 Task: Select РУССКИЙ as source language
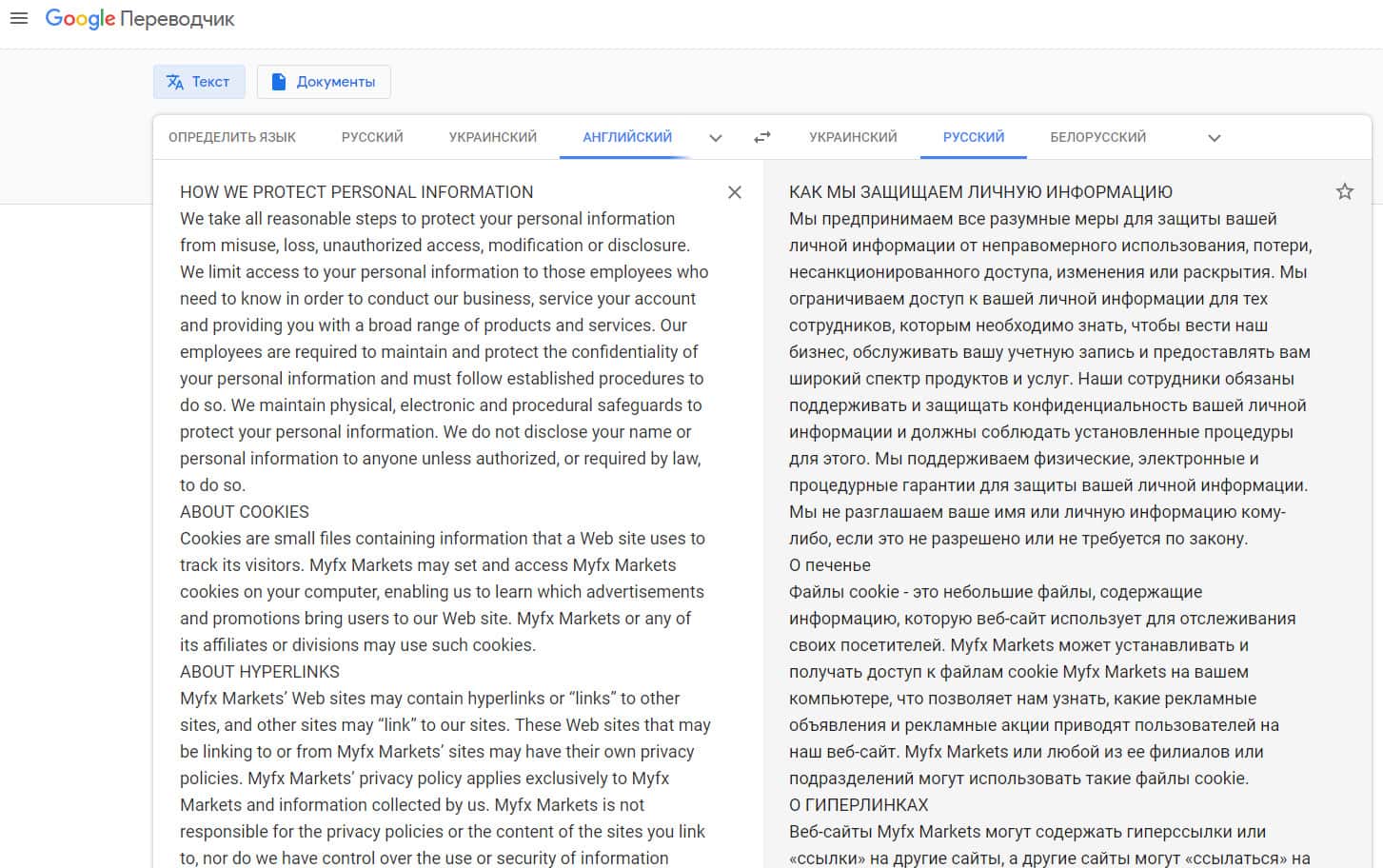pos(372,137)
